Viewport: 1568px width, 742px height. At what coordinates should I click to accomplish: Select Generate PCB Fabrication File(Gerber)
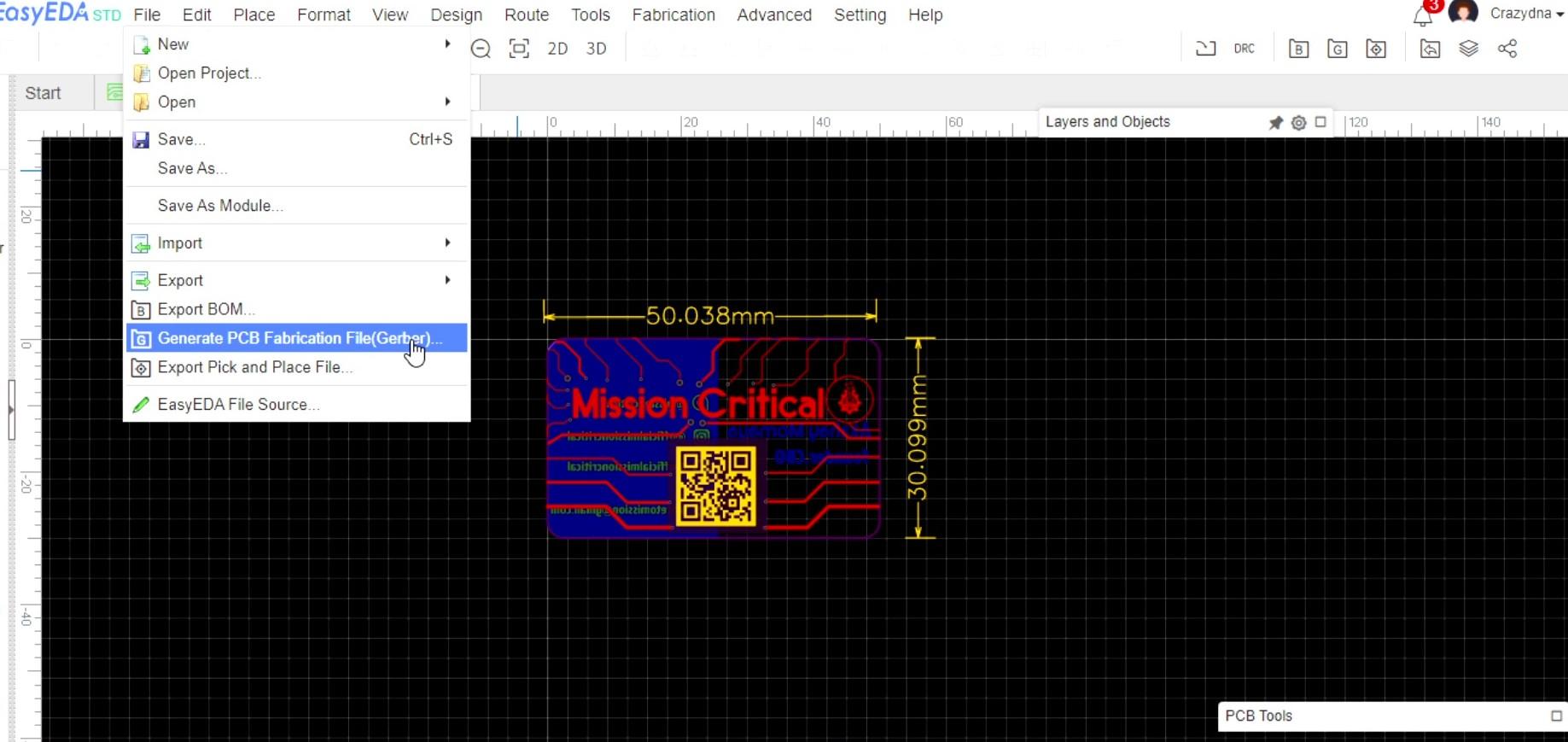[297, 338]
